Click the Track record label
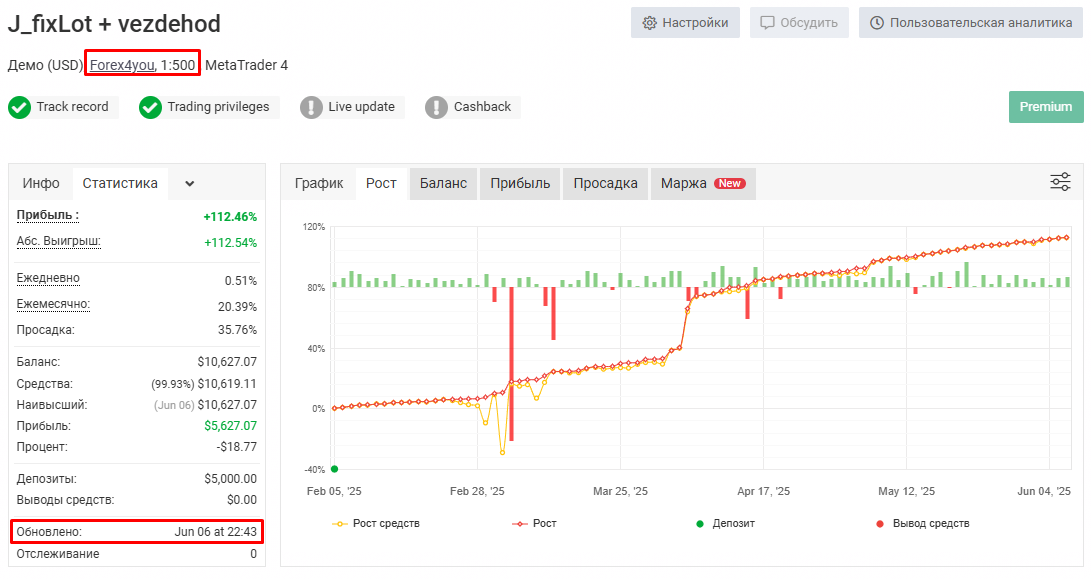Image resolution: width=1091 pixels, height=579 pixels. tap(72, 106)
